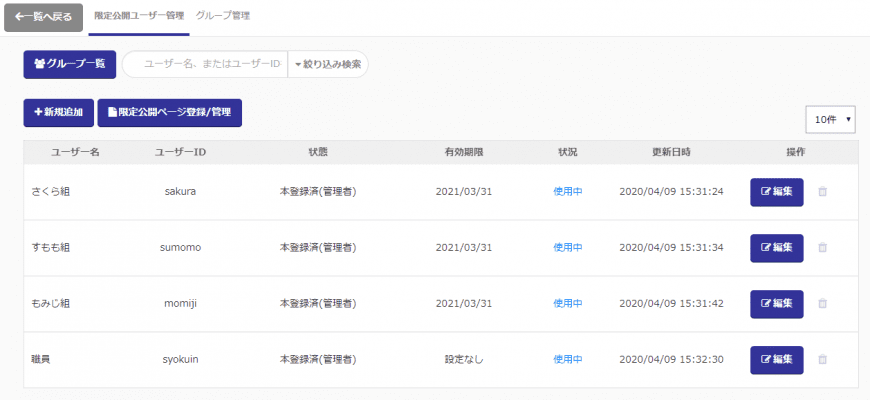Image resolution: width=870 pixels, height=400 pixels.
Task: Switch to the グループ管理 tab
Action: pyautogui.click(x=223, y=16)
